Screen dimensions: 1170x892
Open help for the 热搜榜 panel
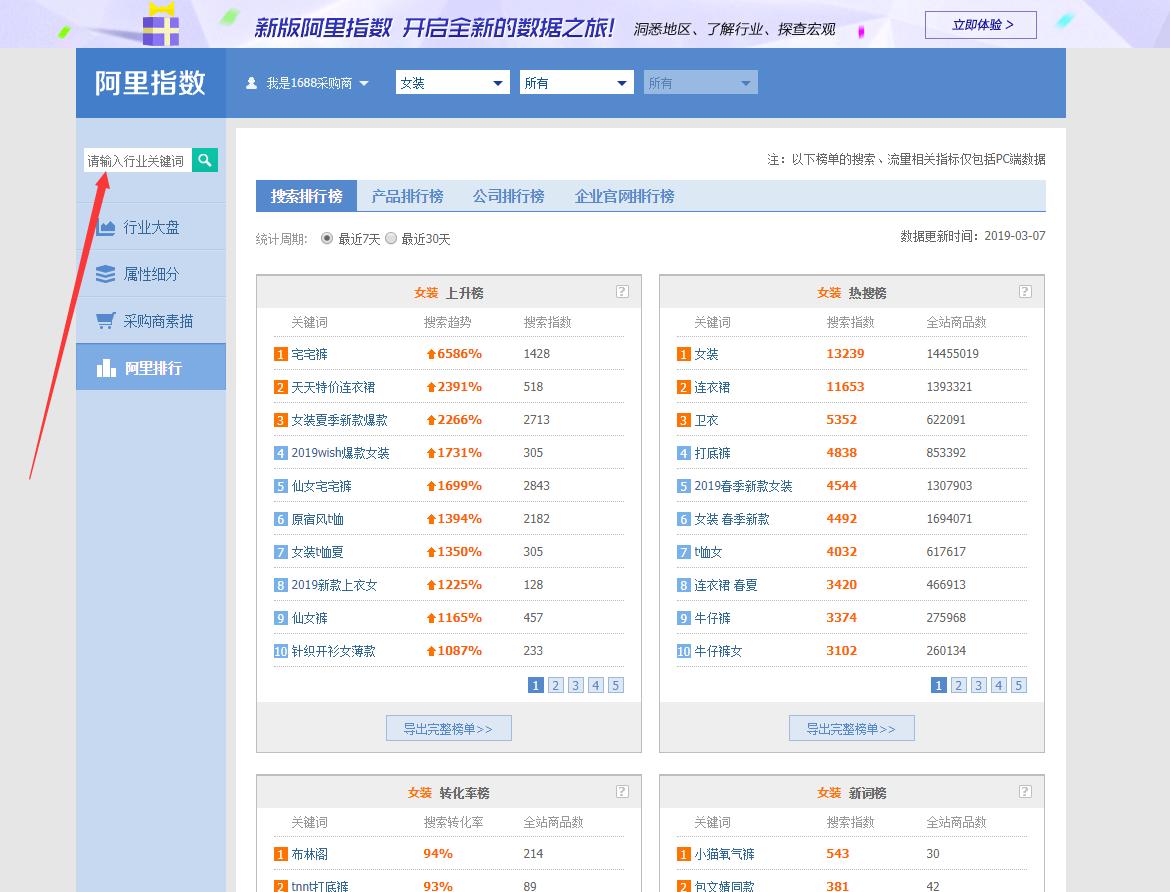click(x=1024, y=292)
